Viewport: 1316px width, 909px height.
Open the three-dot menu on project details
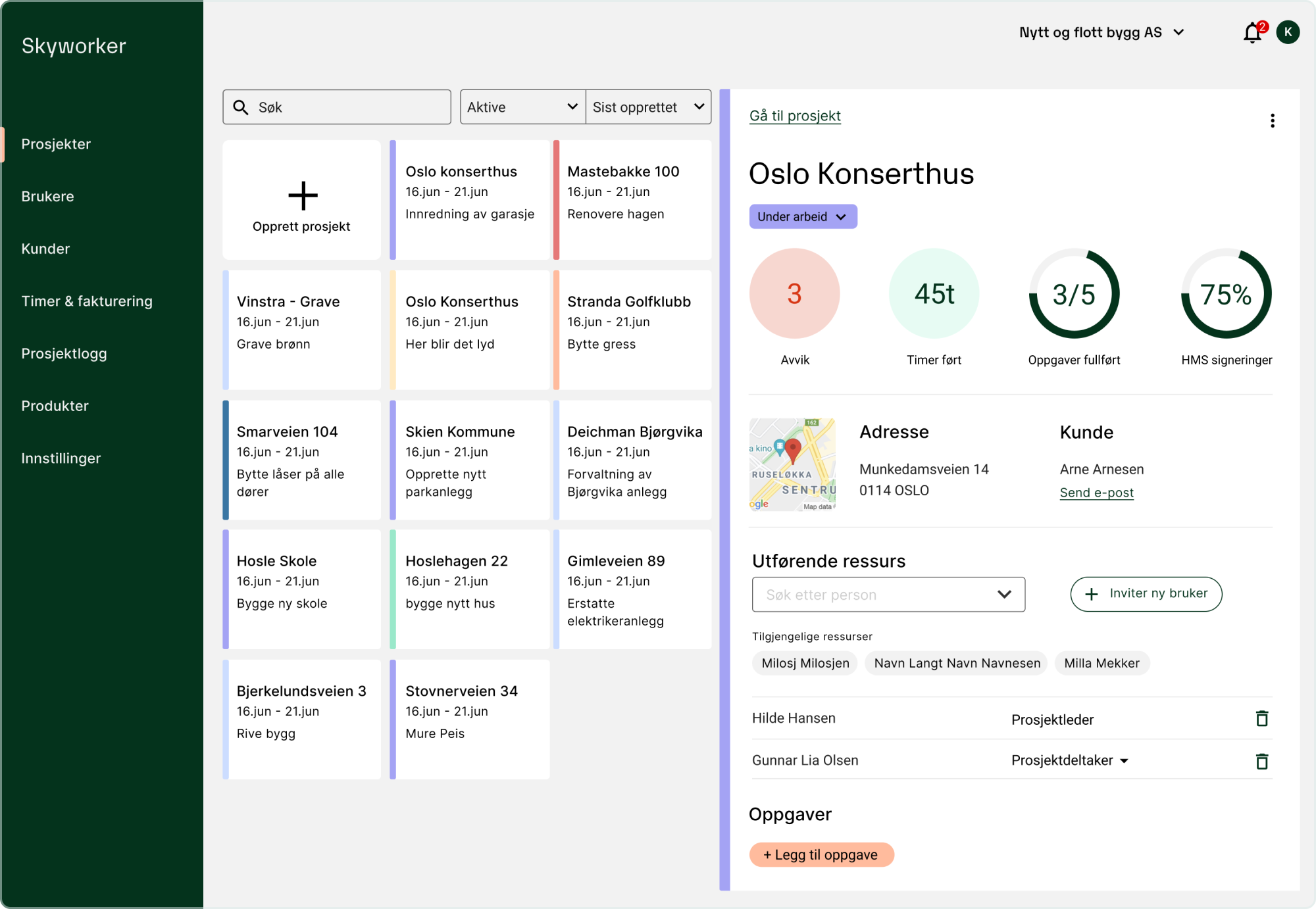point(1273,120)
